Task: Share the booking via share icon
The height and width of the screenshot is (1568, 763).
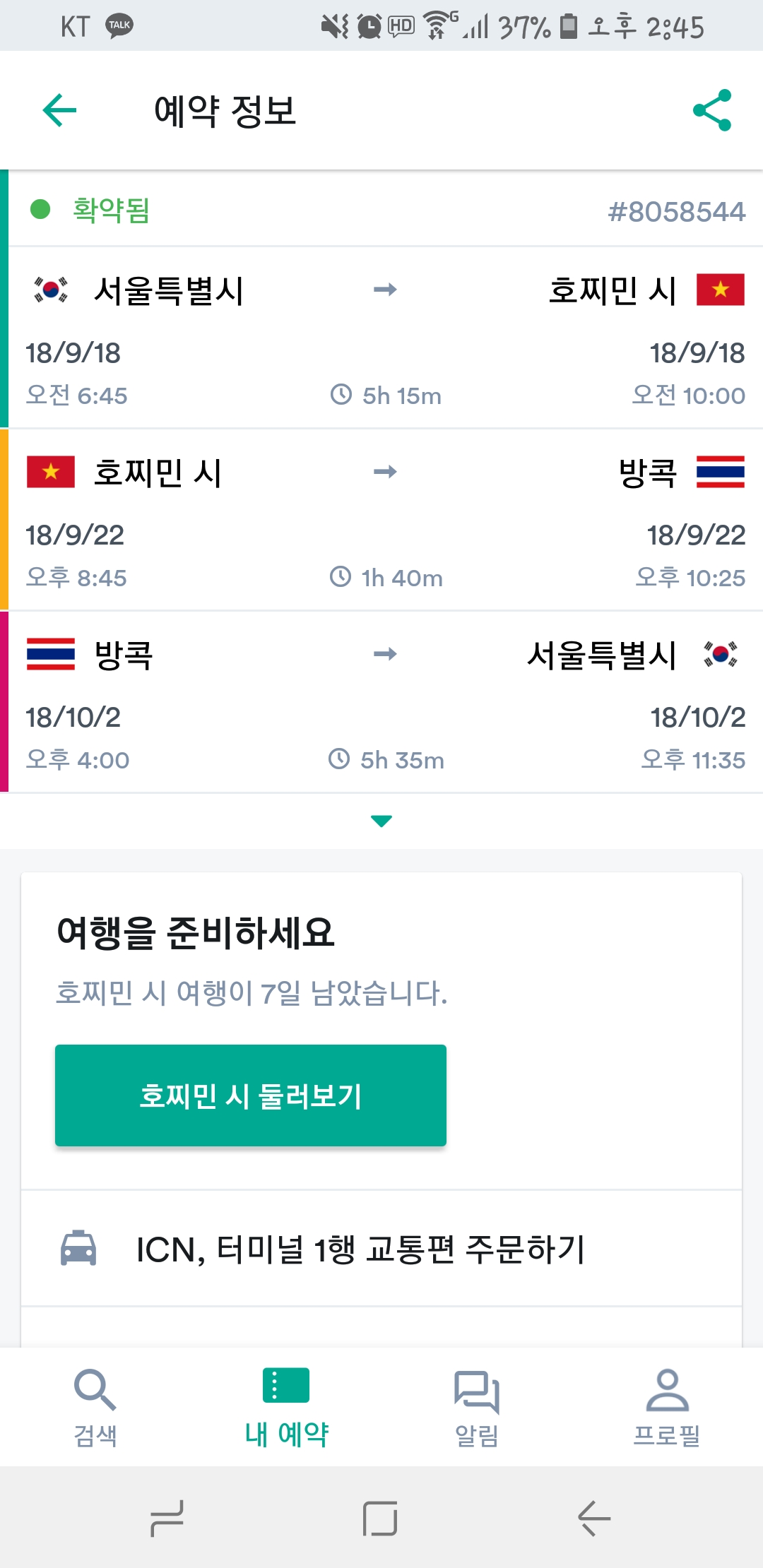Action: tap(712, 110)
